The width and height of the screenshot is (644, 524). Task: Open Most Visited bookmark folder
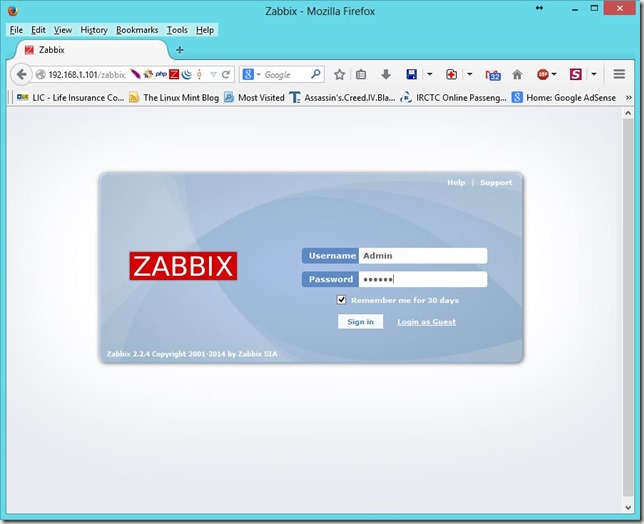click(x=254, y=98)
